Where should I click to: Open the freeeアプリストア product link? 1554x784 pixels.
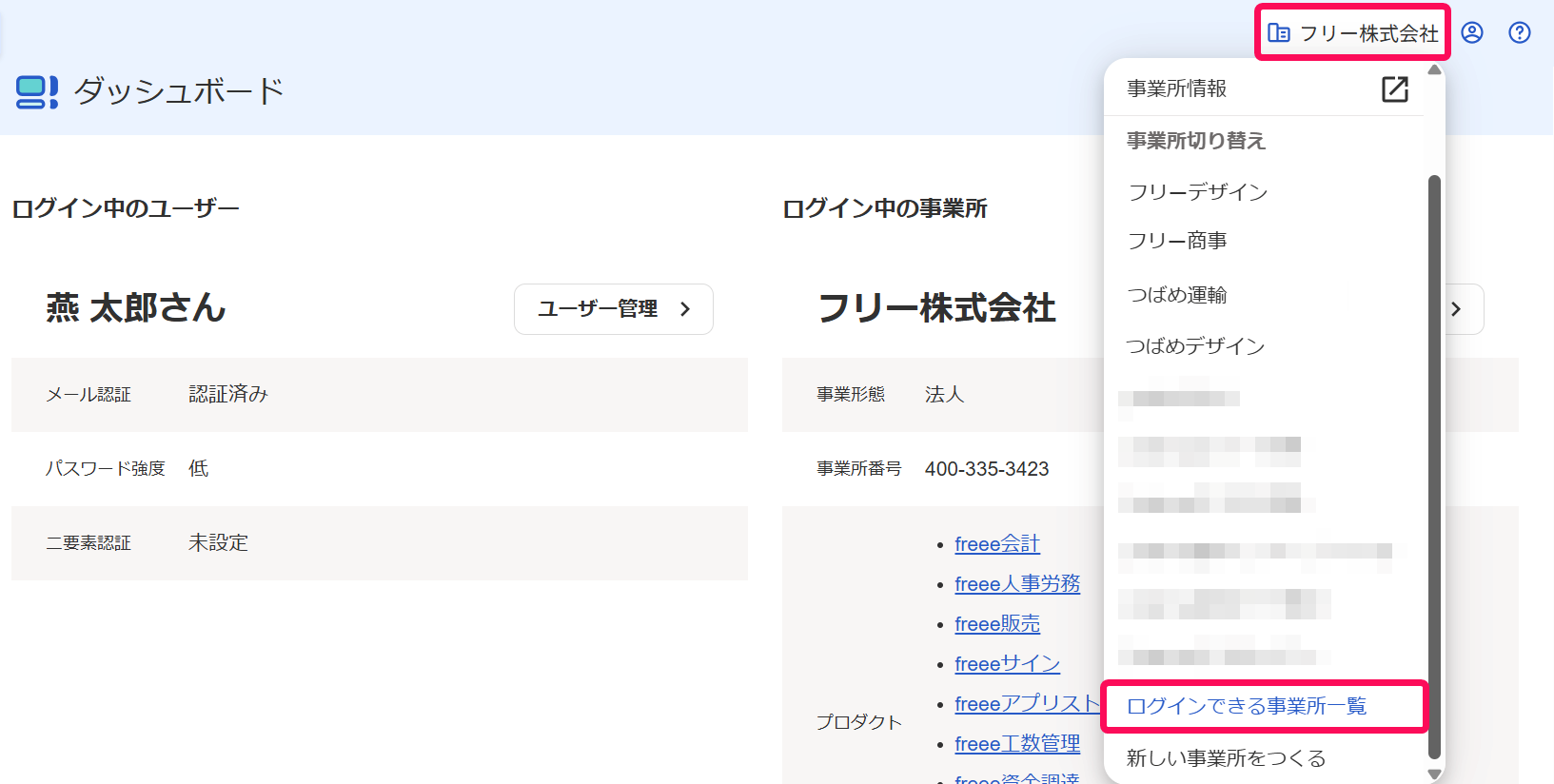(x=1028, y=704)
